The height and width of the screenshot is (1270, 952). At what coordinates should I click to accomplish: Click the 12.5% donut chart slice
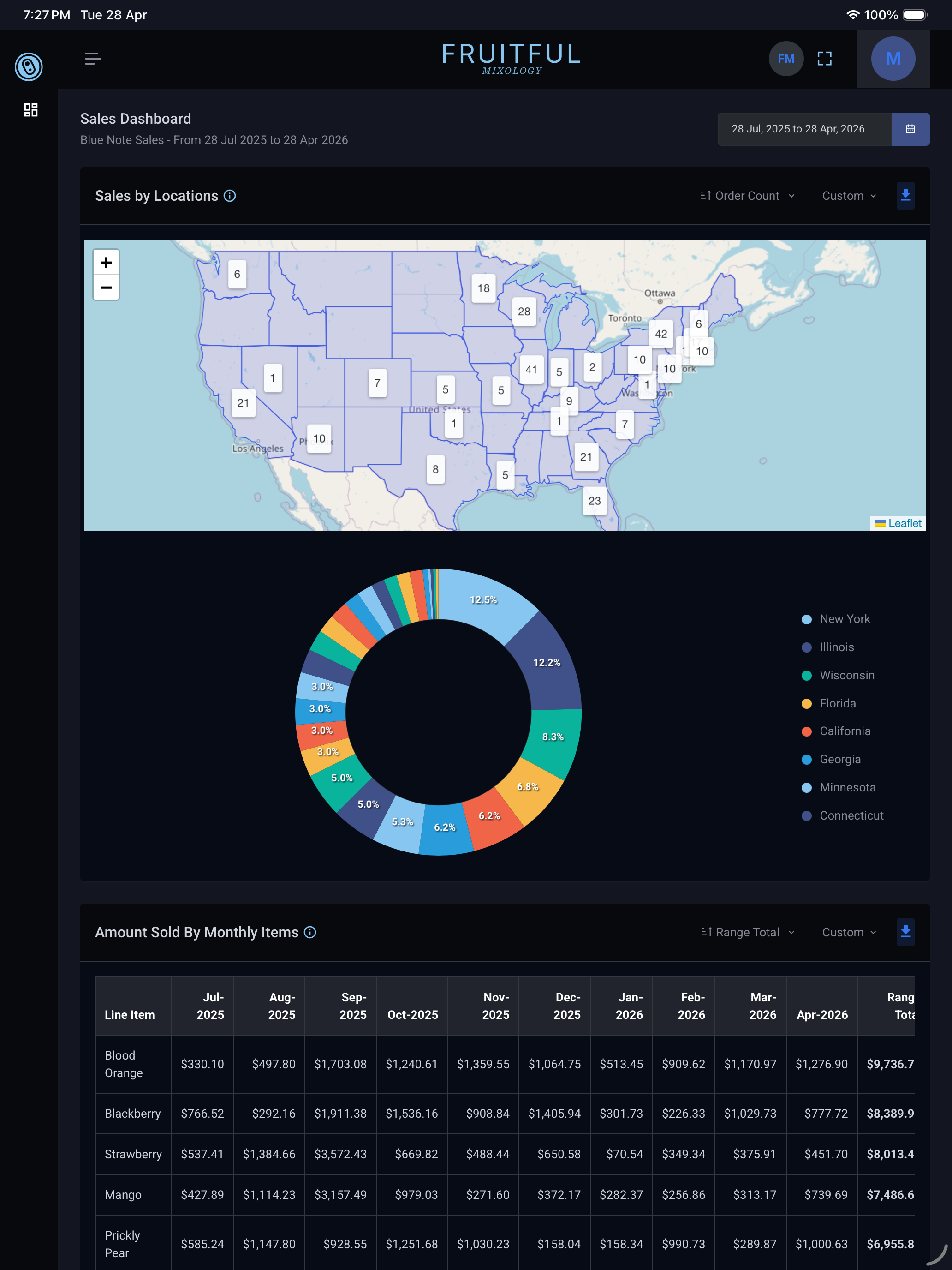[x=484, y=600]
